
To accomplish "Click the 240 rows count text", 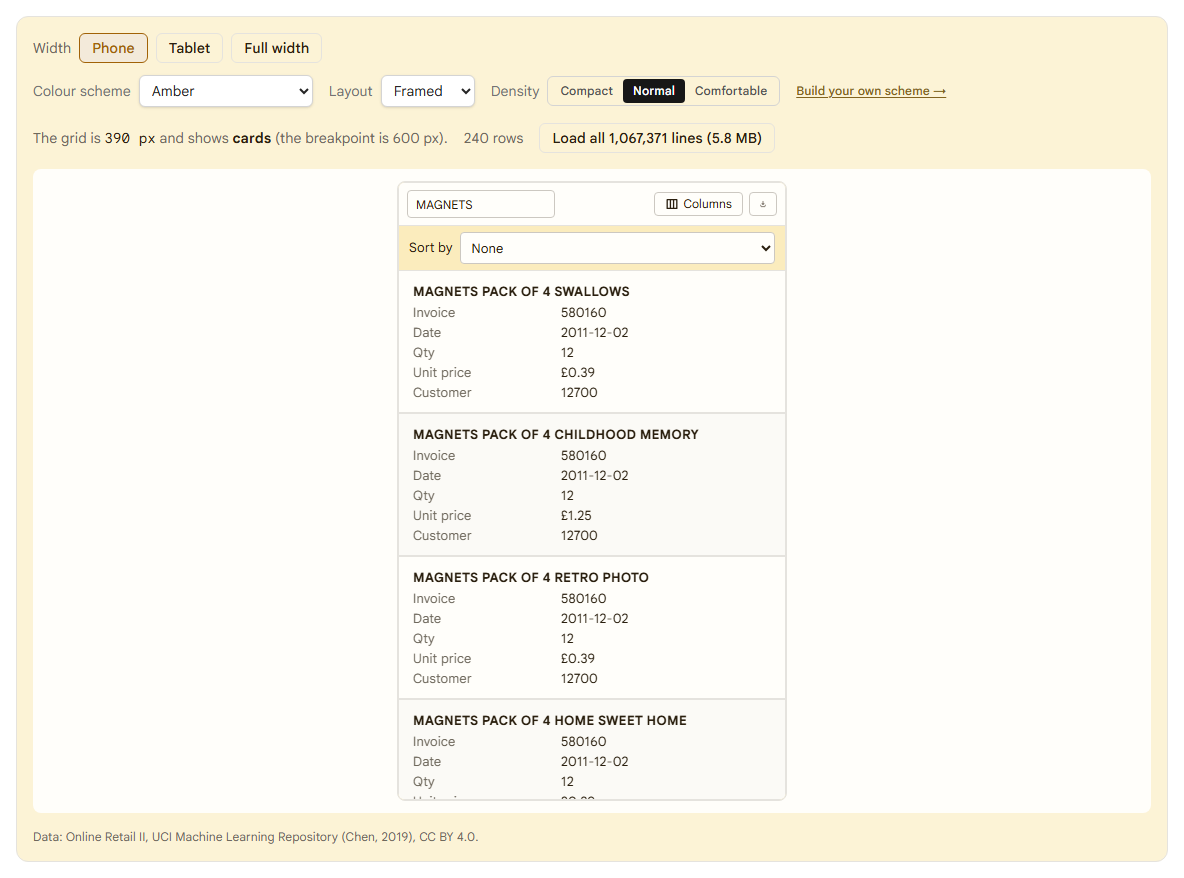I will coord(493,138).
